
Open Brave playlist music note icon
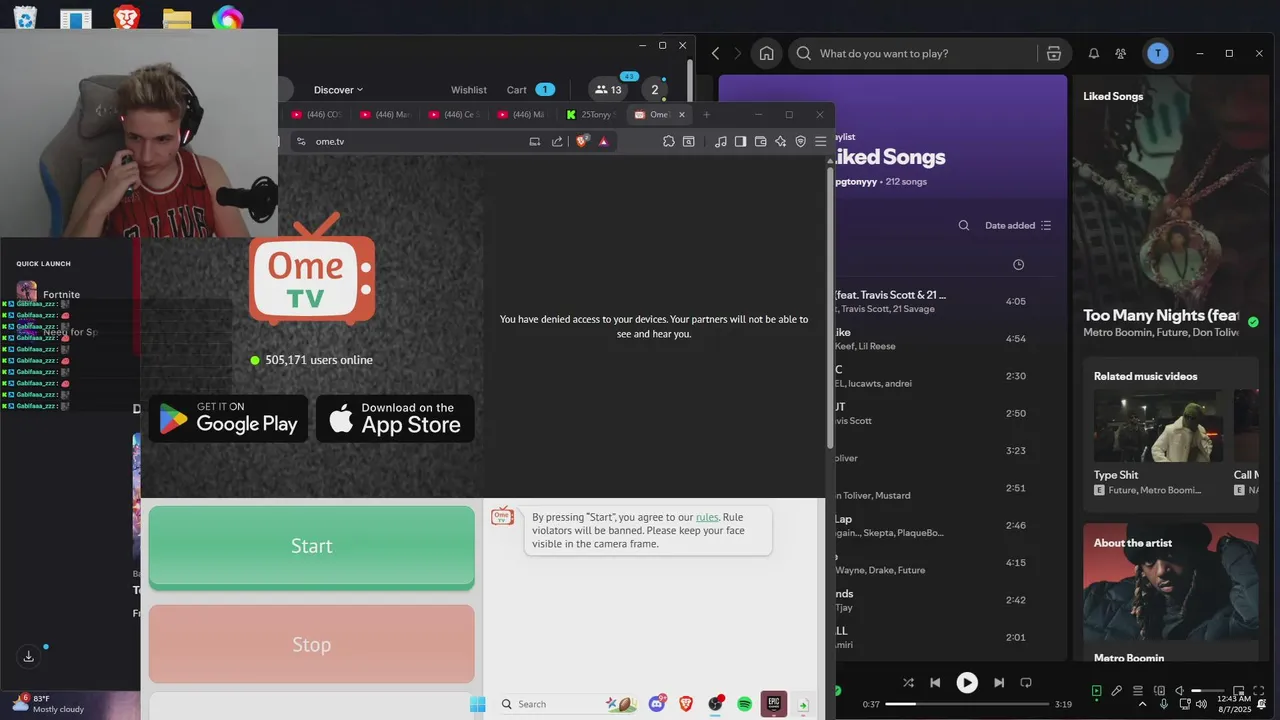click(x=721, y=142)
